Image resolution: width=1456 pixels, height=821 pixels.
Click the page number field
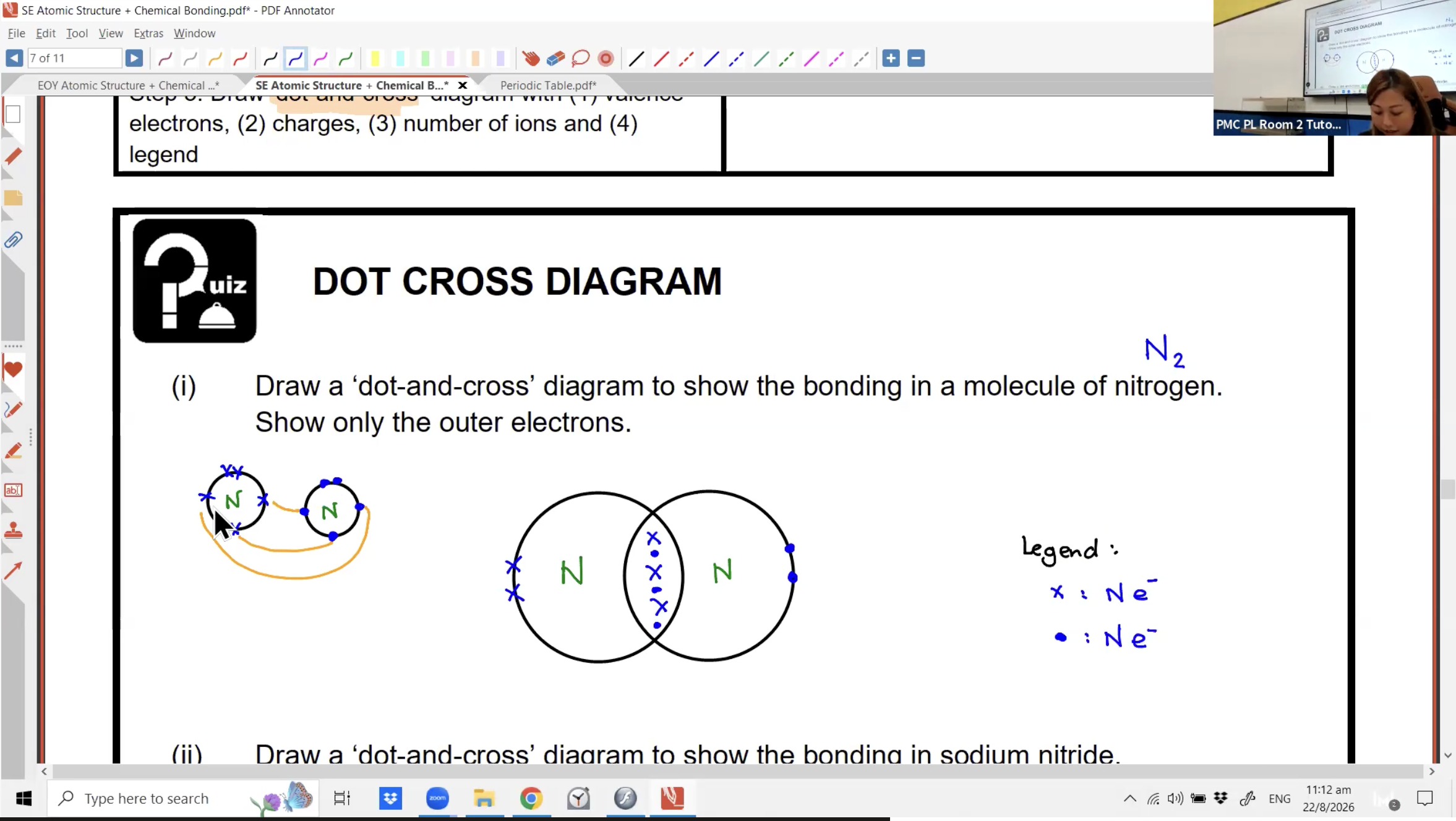pos(74,58)
